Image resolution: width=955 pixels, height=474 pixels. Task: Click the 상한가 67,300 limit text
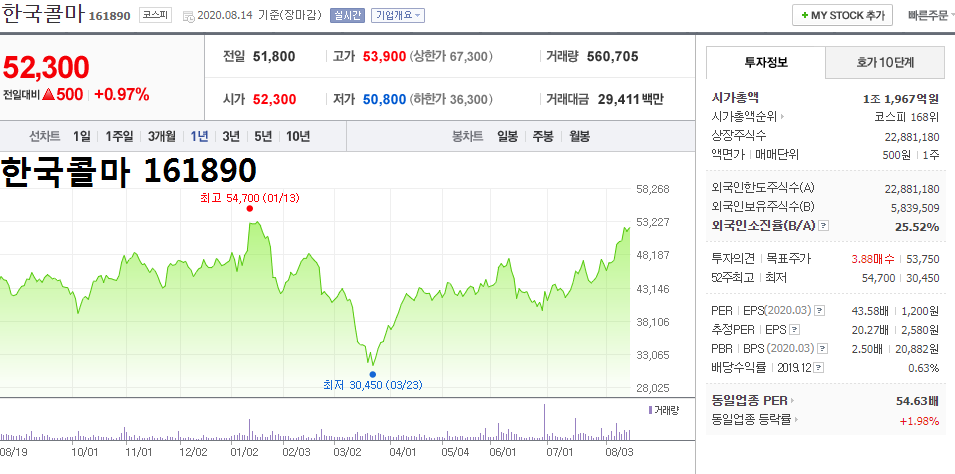tap(451, 57)
